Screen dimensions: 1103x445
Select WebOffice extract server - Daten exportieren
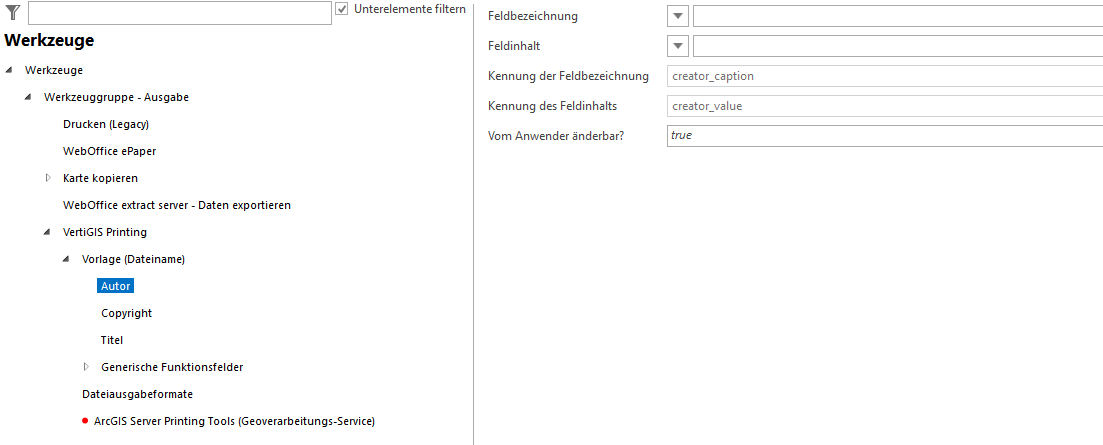point(176,205)
